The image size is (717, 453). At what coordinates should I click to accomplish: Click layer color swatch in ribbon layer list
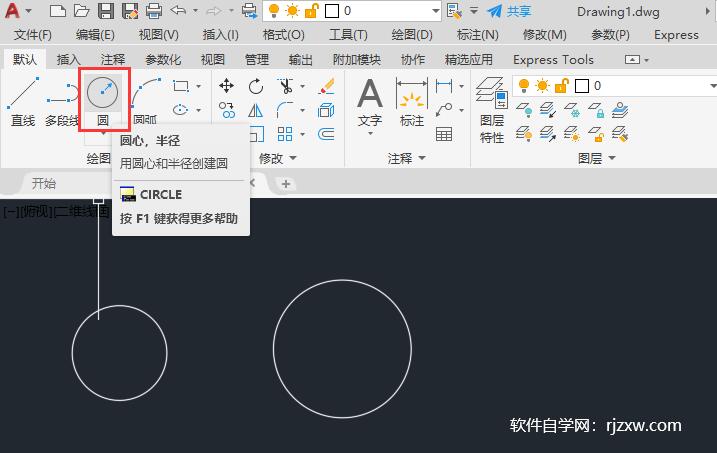tap(582, 86)
